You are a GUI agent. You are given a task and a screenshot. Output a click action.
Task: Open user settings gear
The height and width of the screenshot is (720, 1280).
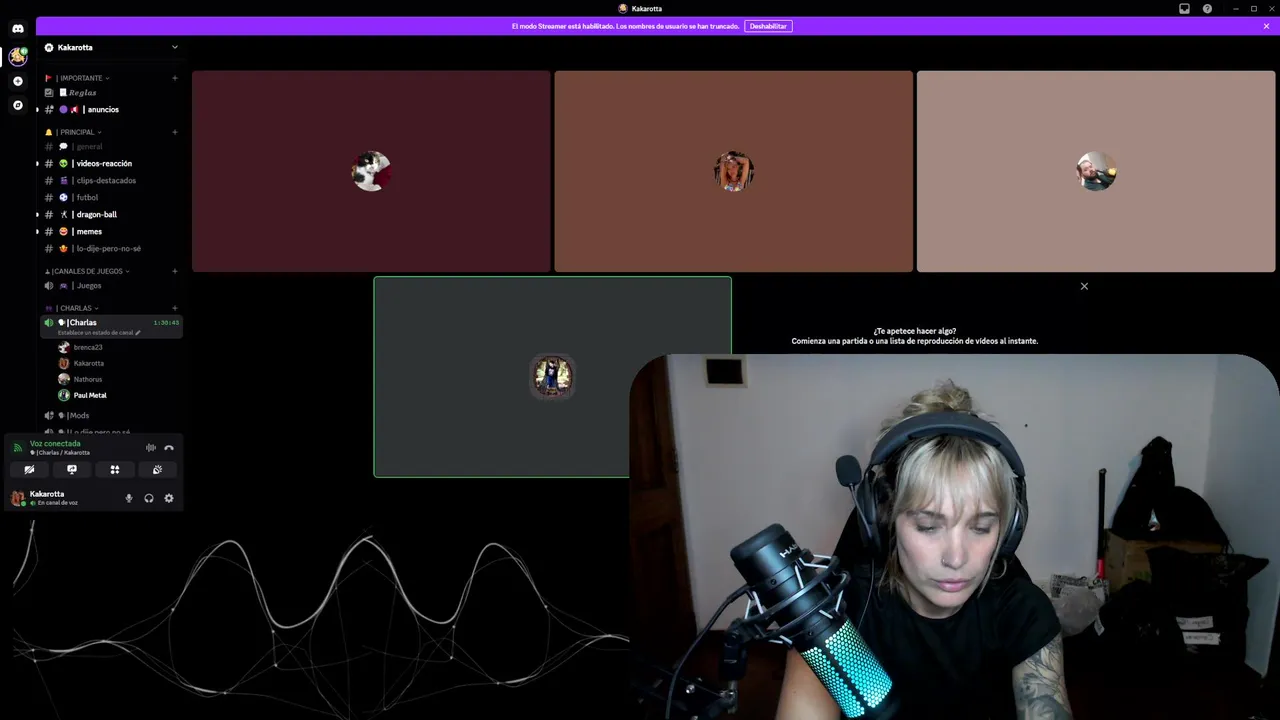tap(168, 498)
